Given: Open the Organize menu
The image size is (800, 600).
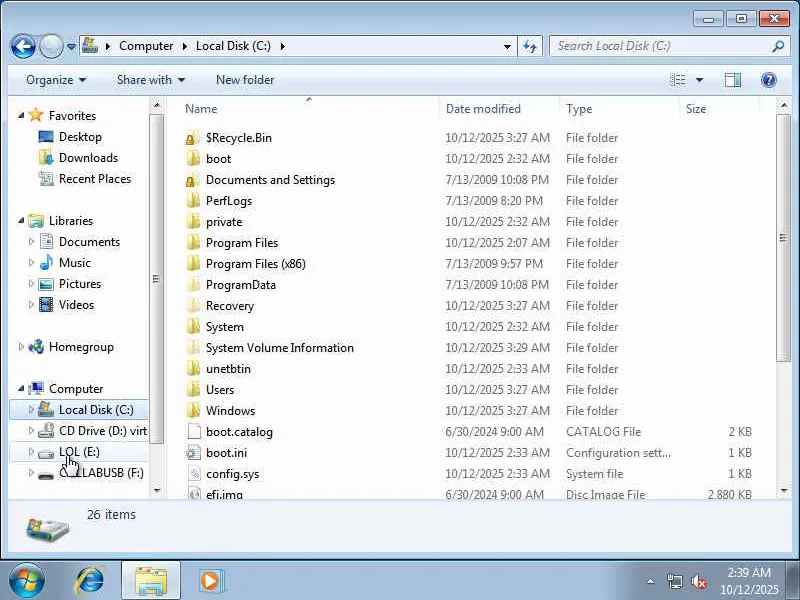Looking at the screenshot, I should pos(56,80).
